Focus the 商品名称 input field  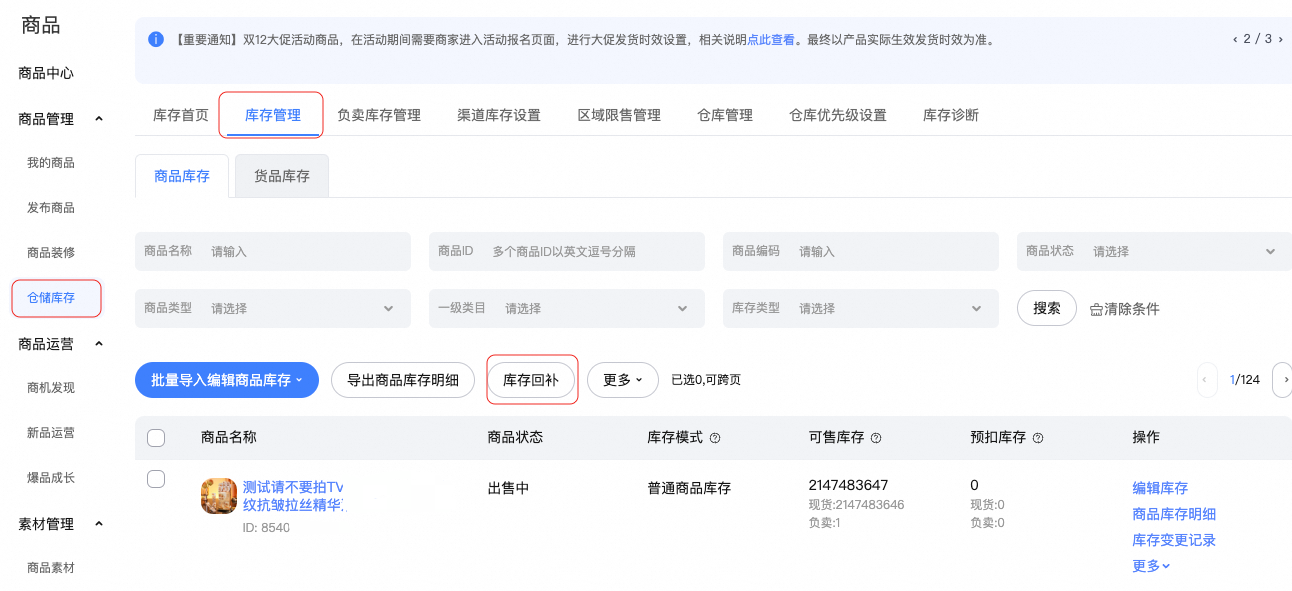click(273, 251)
